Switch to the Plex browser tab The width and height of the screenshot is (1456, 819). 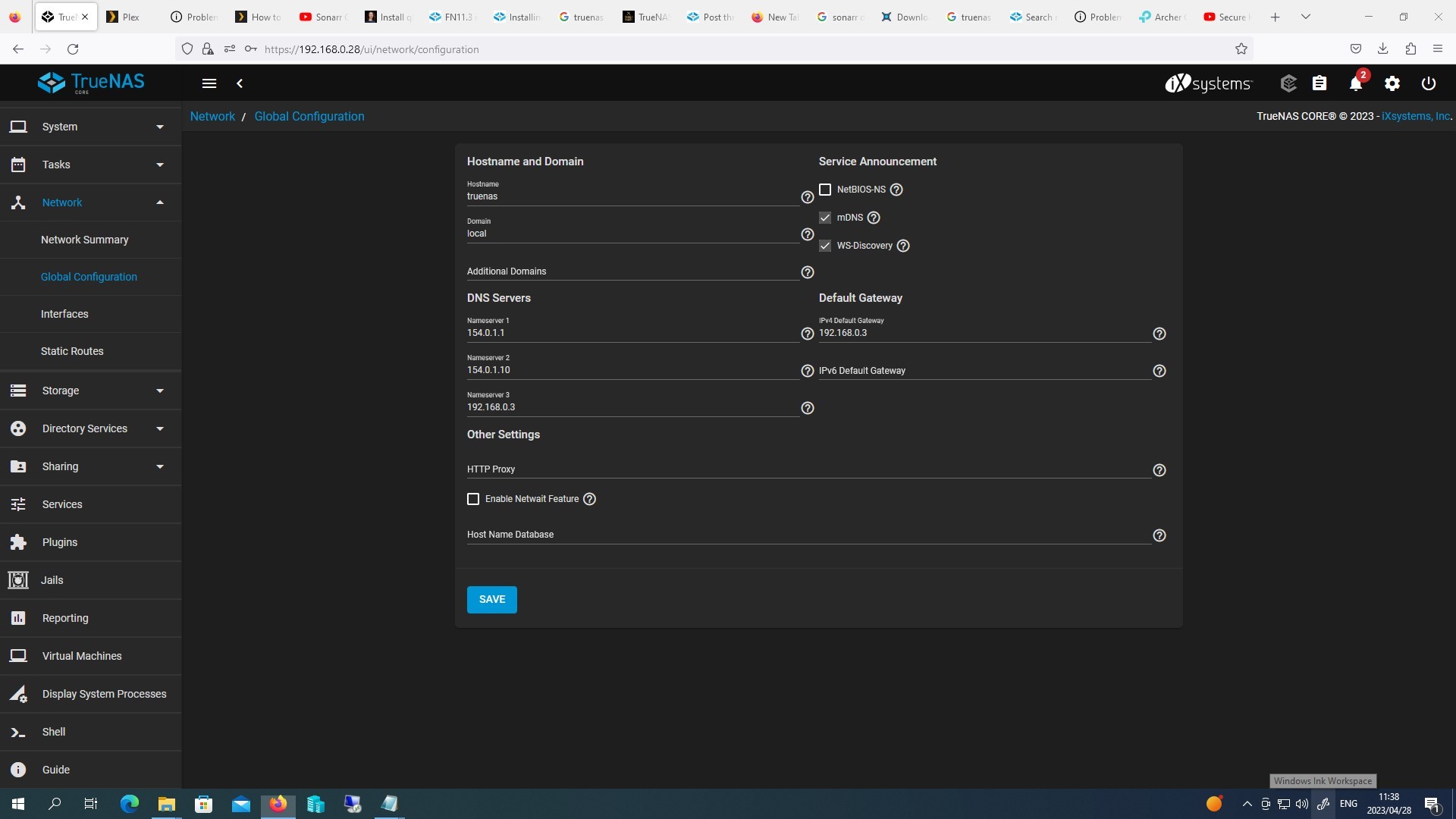130,17
